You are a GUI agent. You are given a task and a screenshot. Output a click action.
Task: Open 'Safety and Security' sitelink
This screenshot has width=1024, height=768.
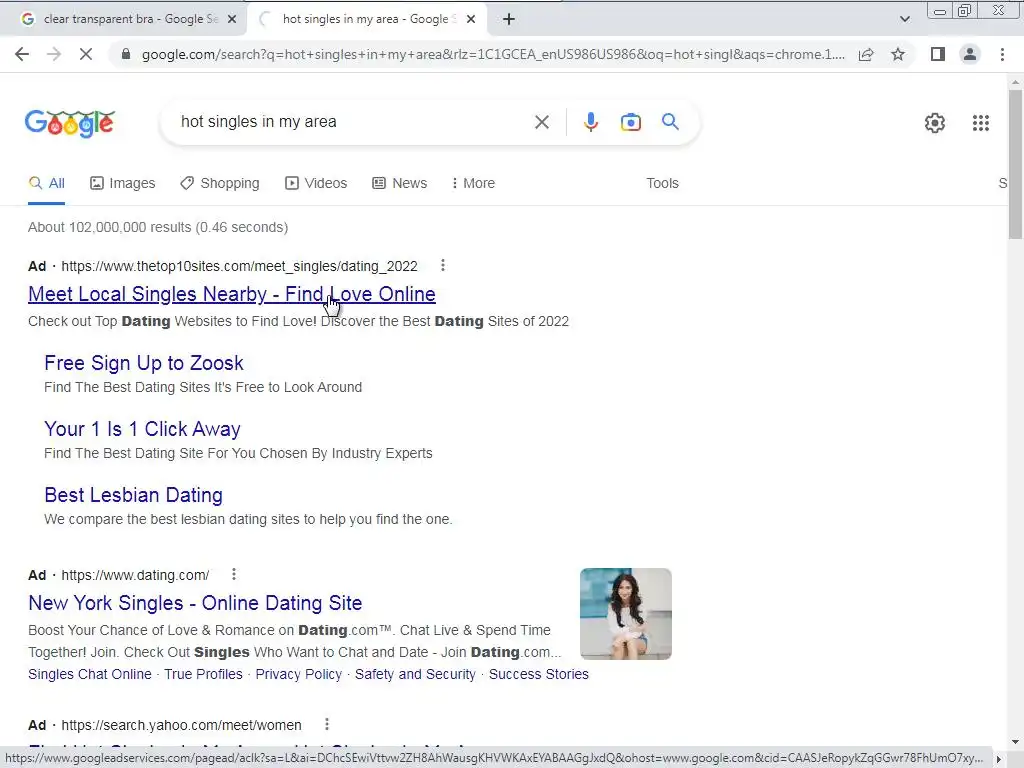(x=415, y=674)
